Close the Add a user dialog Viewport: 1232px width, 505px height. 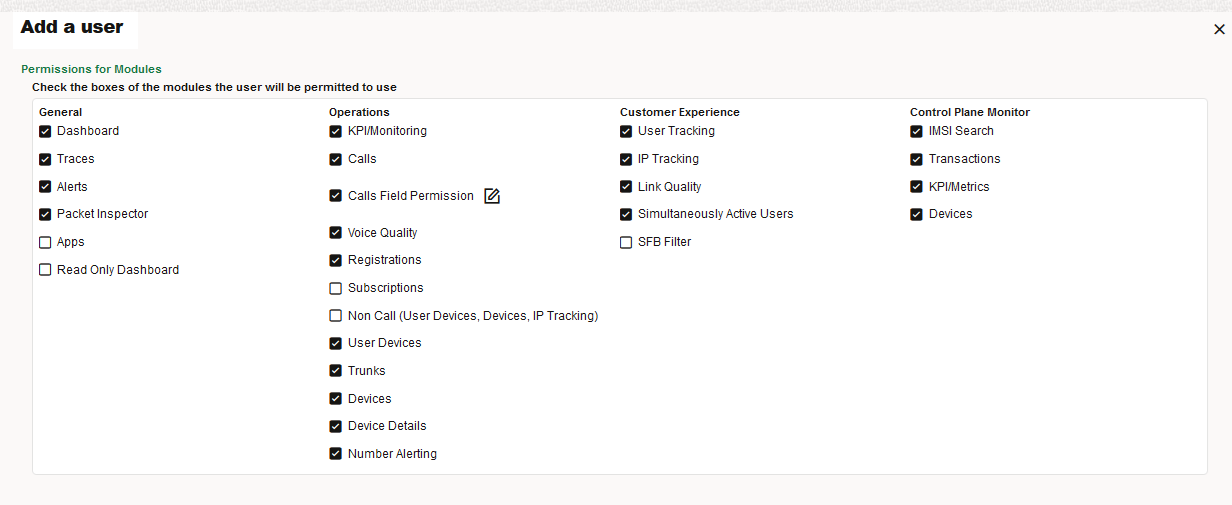(x=1219, y=30)
